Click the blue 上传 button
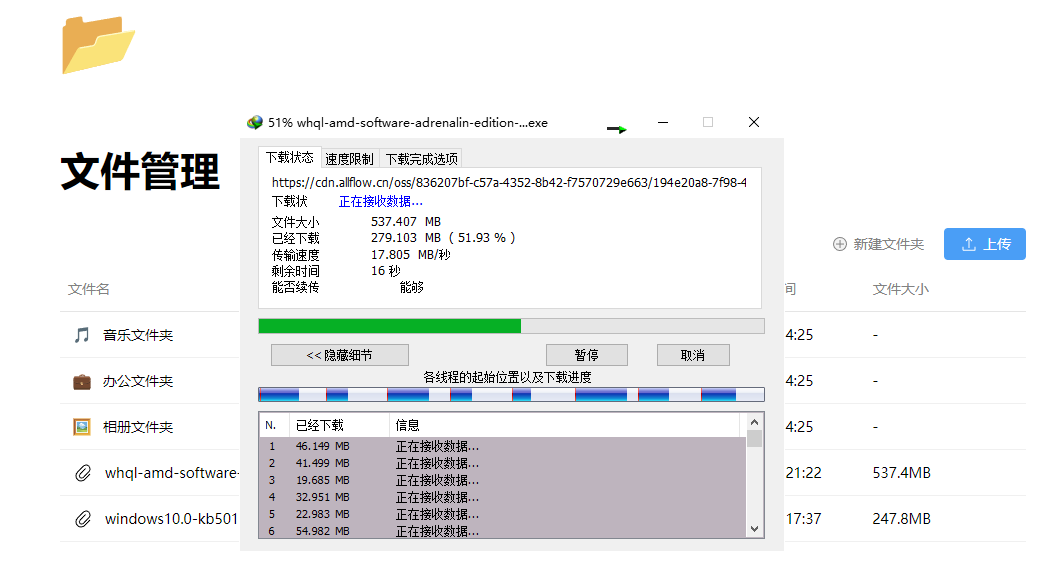 click(984, 244)
